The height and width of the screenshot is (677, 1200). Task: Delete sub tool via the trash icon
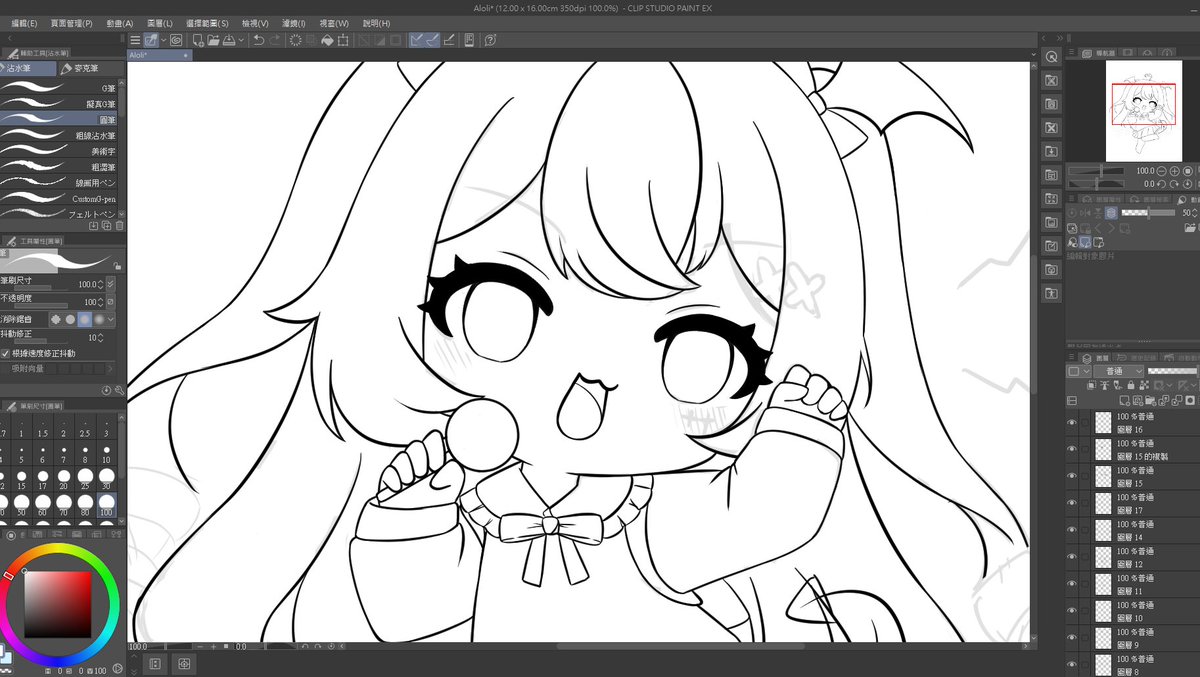(120, 226)
